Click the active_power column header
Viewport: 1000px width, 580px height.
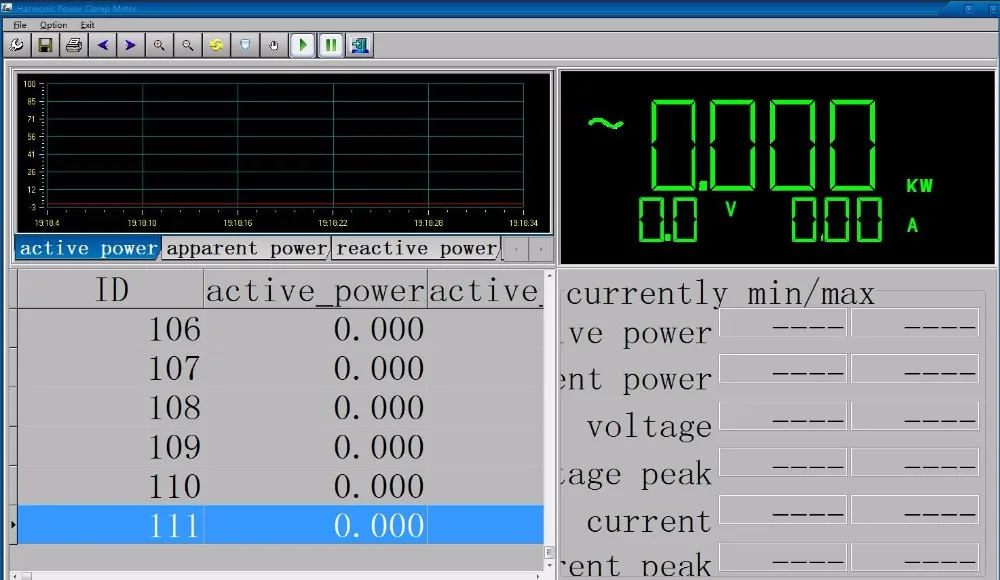tap(315, 290)
